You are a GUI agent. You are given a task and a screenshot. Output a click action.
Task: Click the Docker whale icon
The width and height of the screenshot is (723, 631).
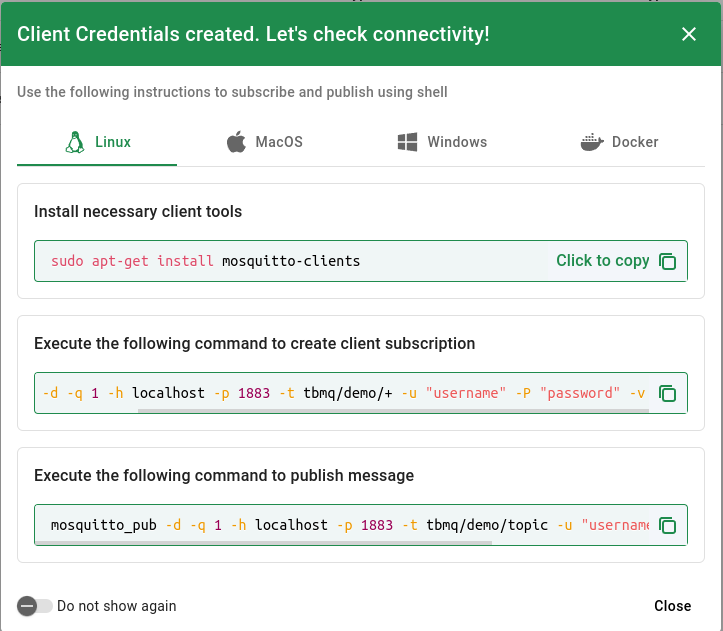pos(593,142)
